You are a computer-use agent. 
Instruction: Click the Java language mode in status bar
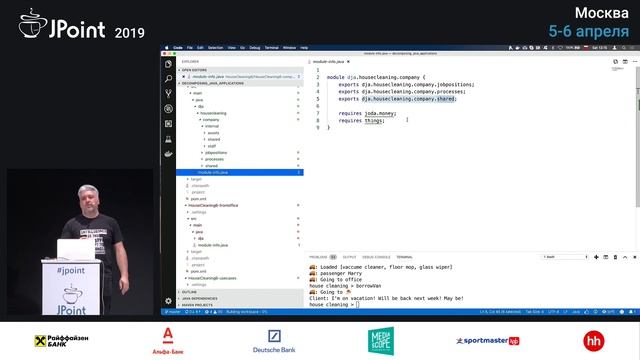(576, 312)
